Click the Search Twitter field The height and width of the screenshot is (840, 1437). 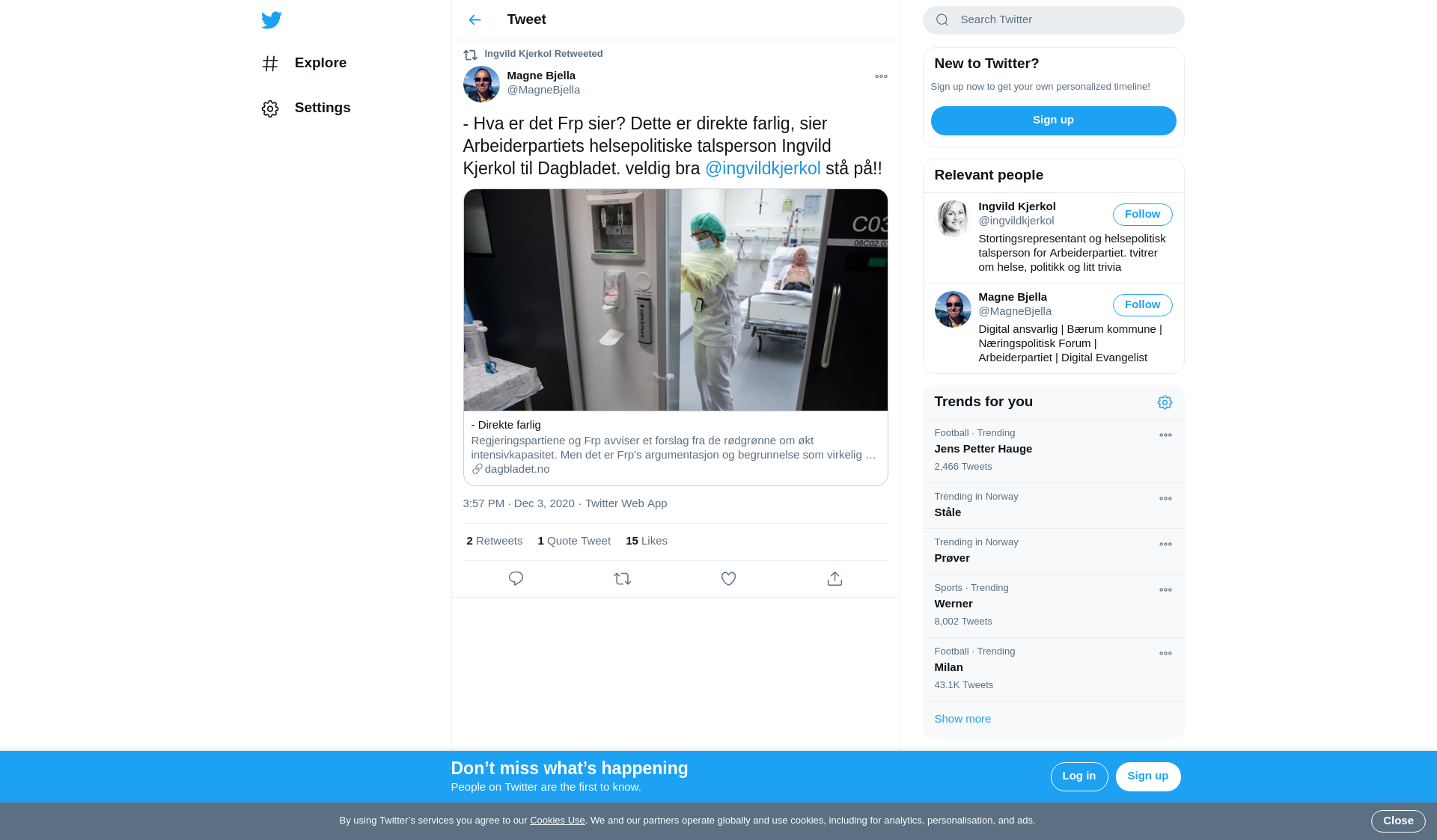point(1053,20)
